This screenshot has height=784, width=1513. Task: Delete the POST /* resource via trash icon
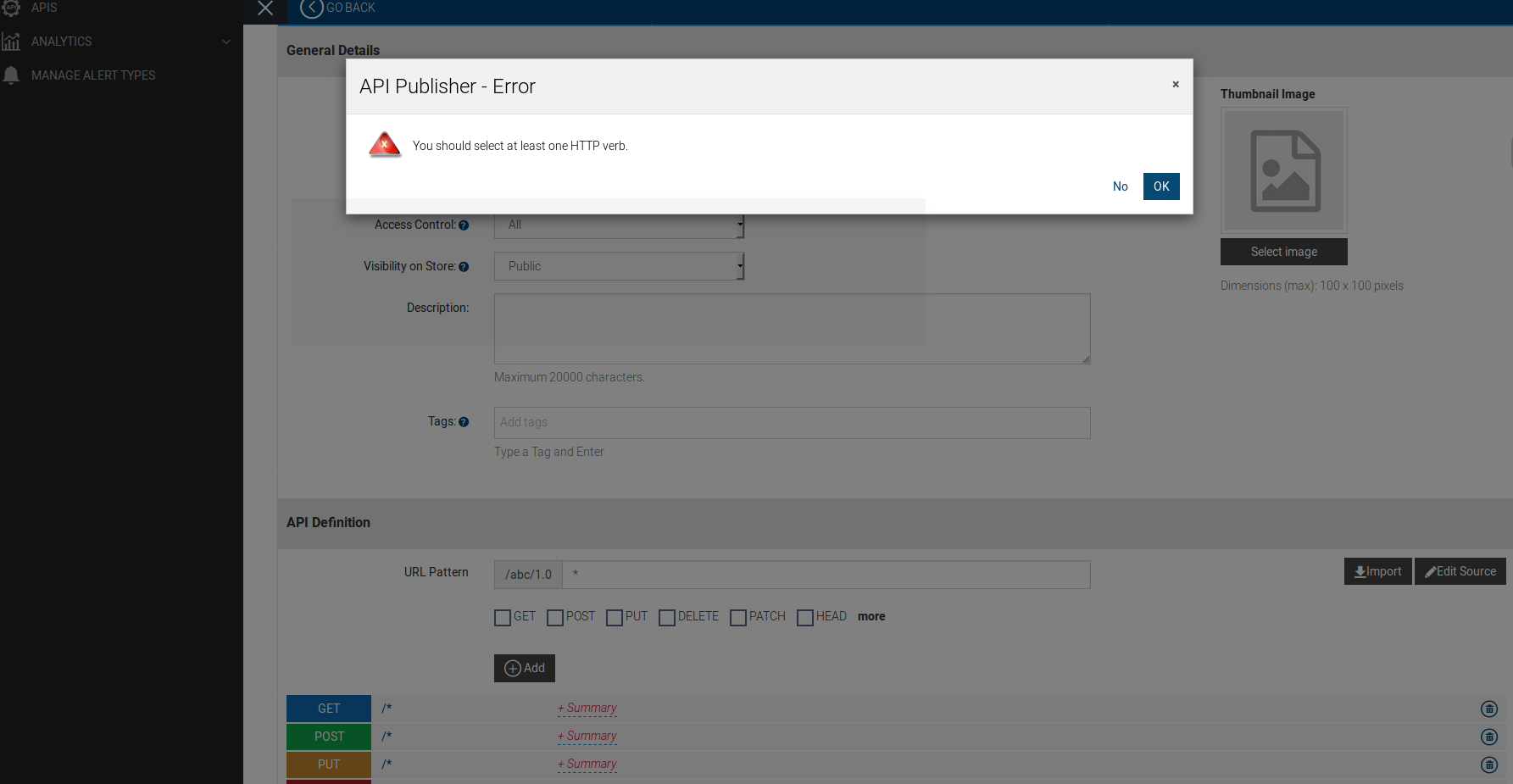1489,737
